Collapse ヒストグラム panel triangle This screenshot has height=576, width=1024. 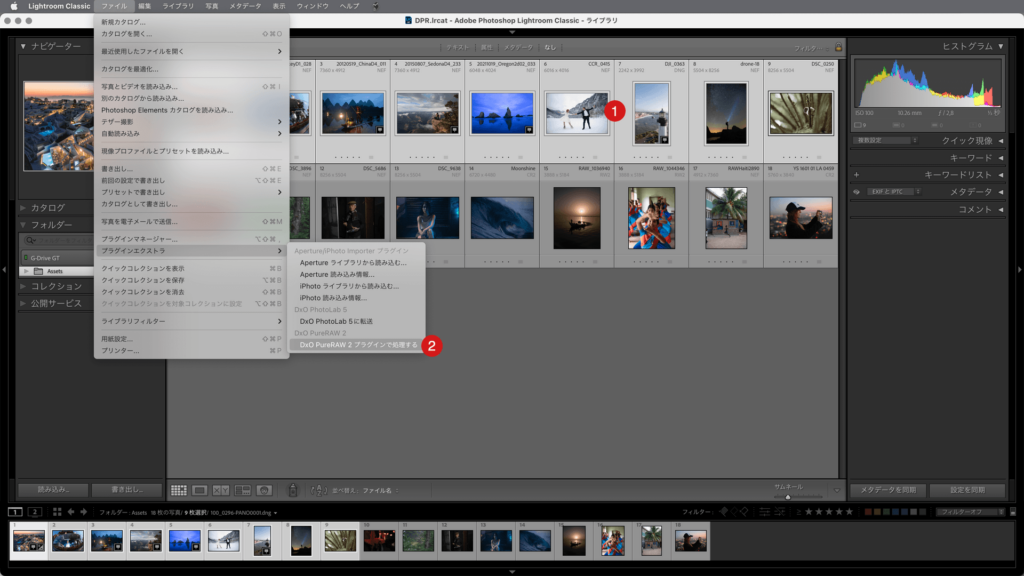coord(1000,46)
